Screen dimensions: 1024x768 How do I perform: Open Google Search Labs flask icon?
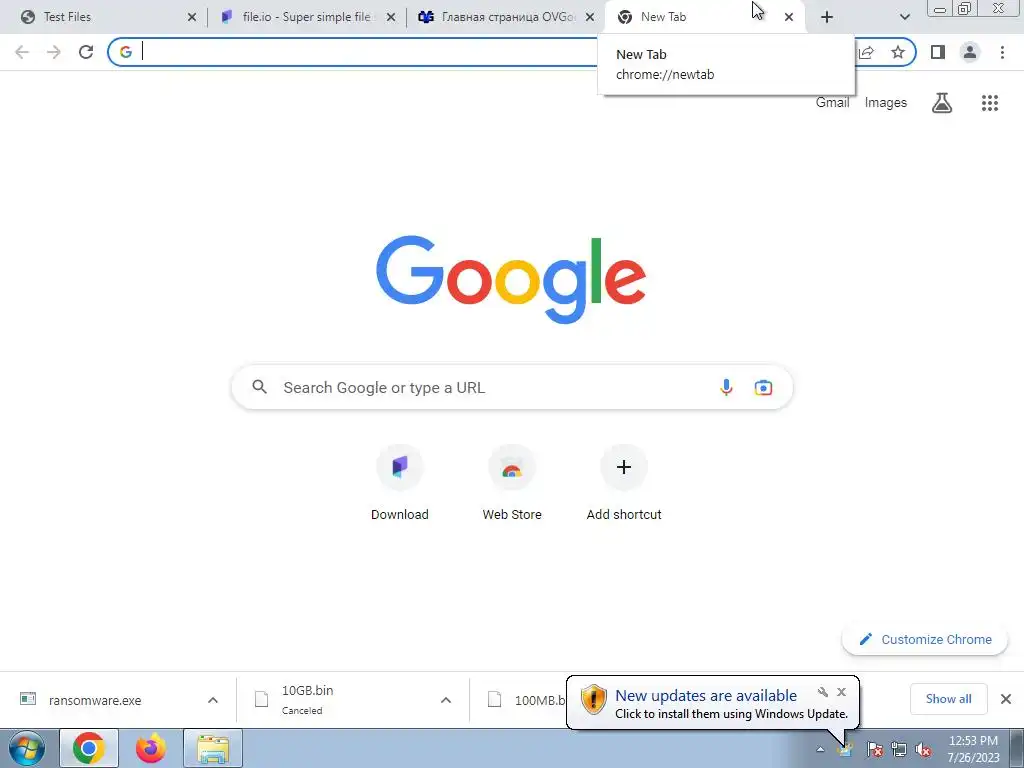click(942, 103)
